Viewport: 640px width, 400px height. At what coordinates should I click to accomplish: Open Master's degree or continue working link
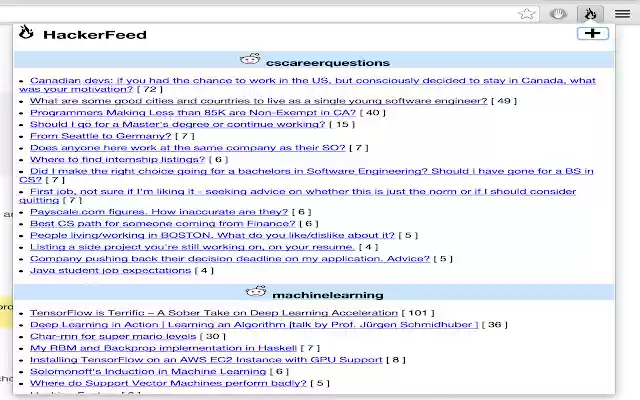[177, 124]
